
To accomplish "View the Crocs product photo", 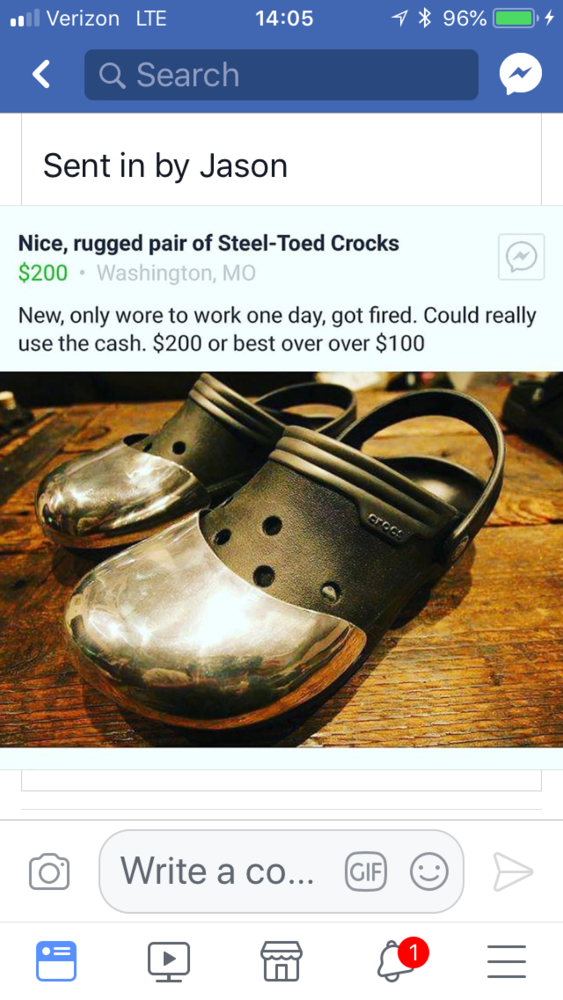I will (x=281, y=559).
